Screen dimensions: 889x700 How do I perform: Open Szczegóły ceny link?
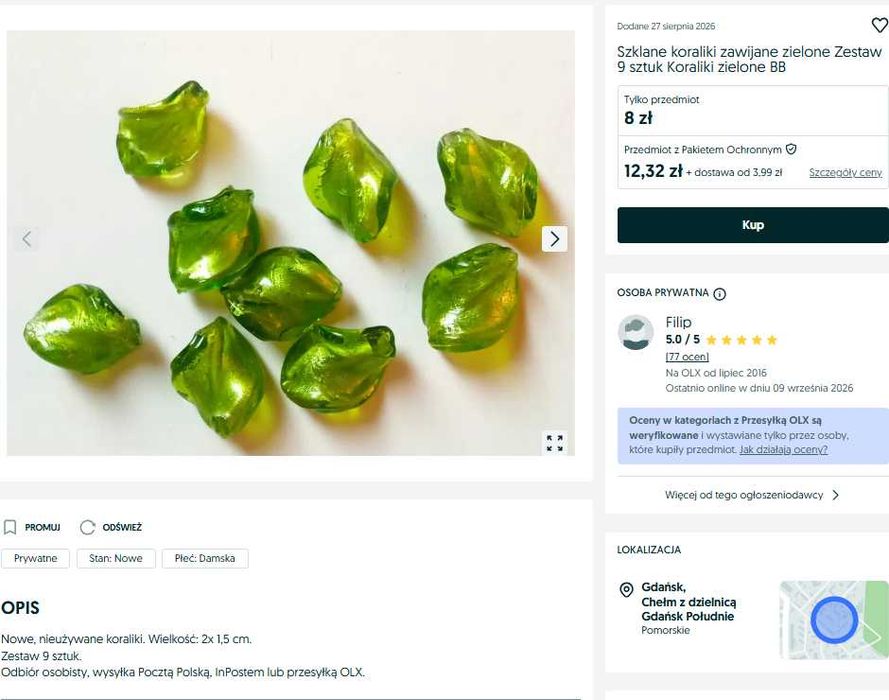point(845,172)
